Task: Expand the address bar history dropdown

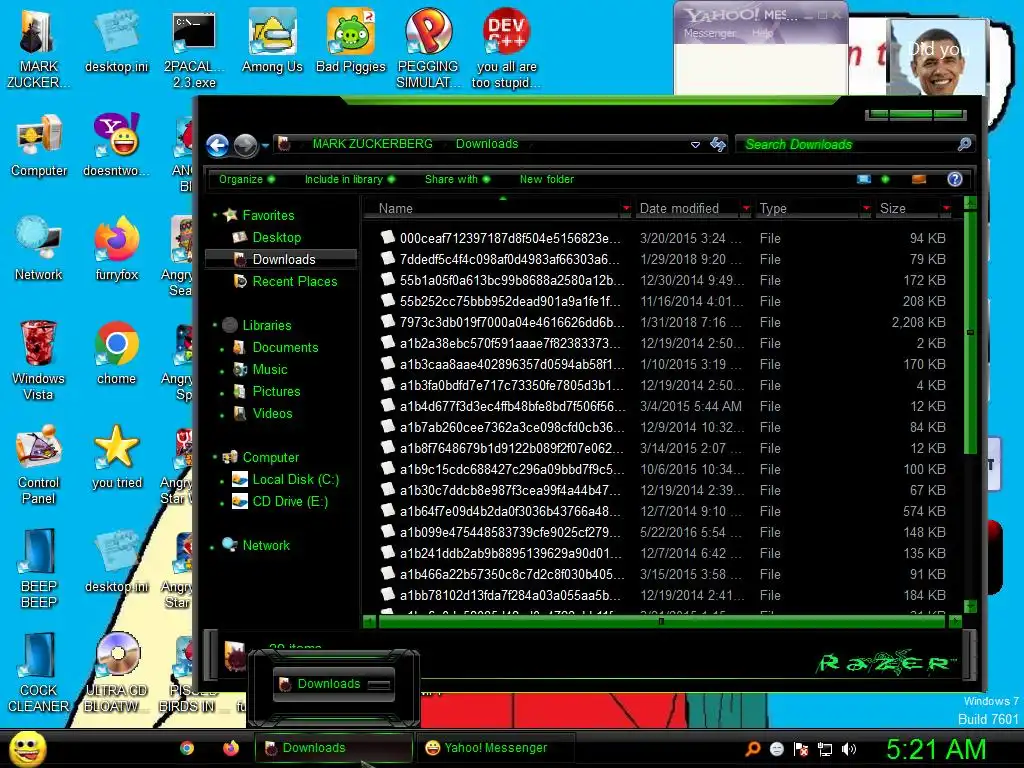Action: click(695, 144)
